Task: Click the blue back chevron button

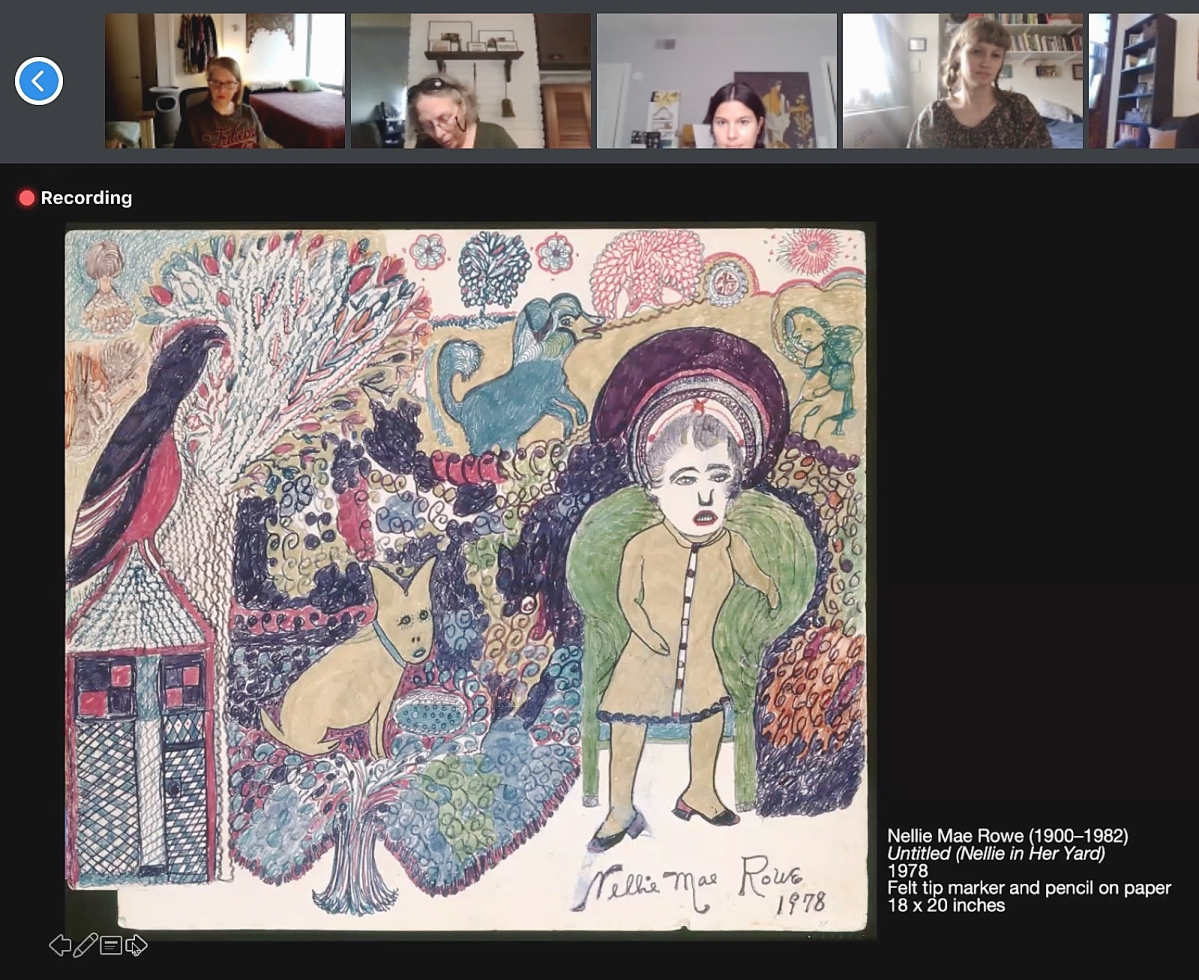Action: pyautogui.click(x=38, y=80)
